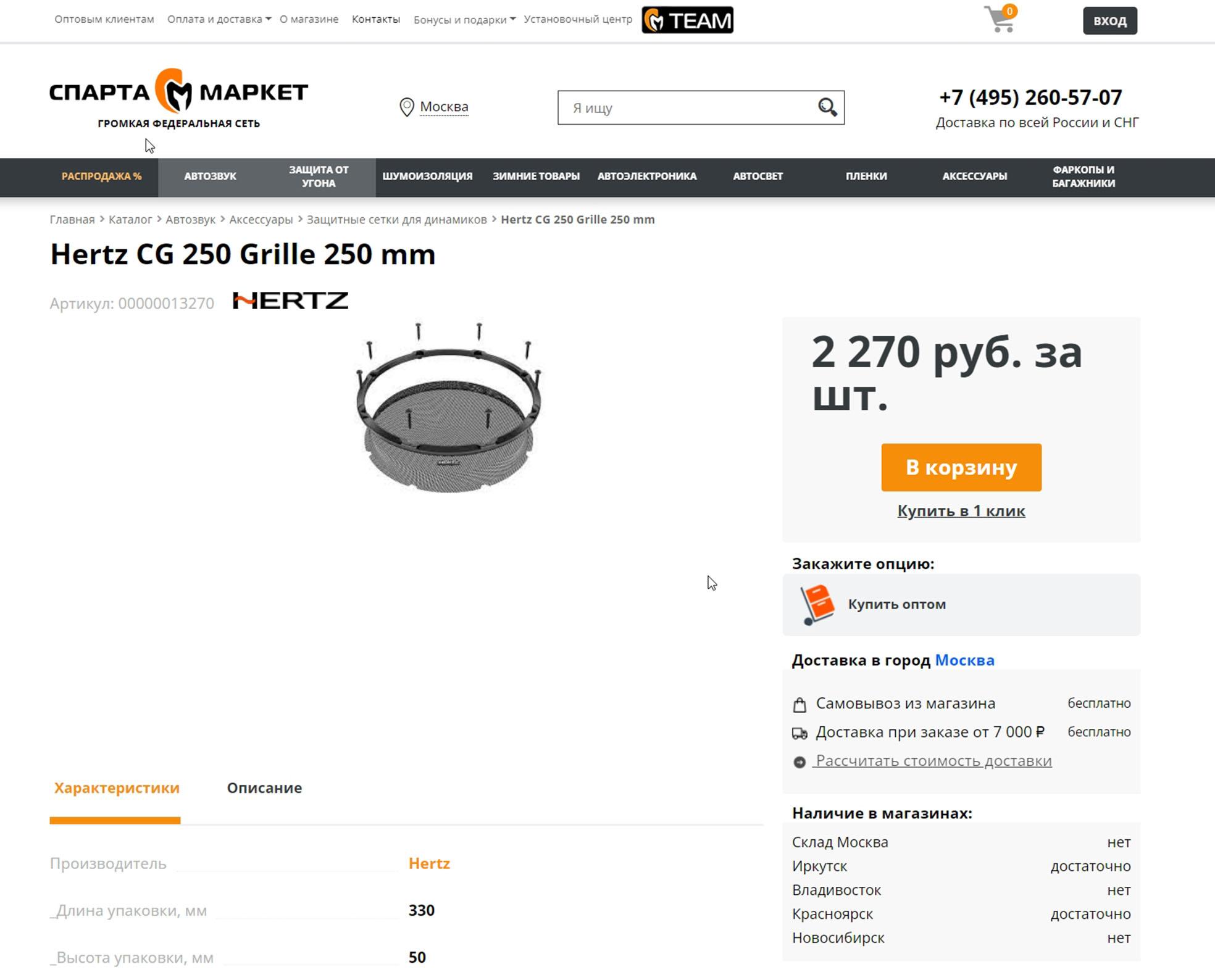
Task: Expand the Оплата и доставка dropdown
Action: coord(219,19)
